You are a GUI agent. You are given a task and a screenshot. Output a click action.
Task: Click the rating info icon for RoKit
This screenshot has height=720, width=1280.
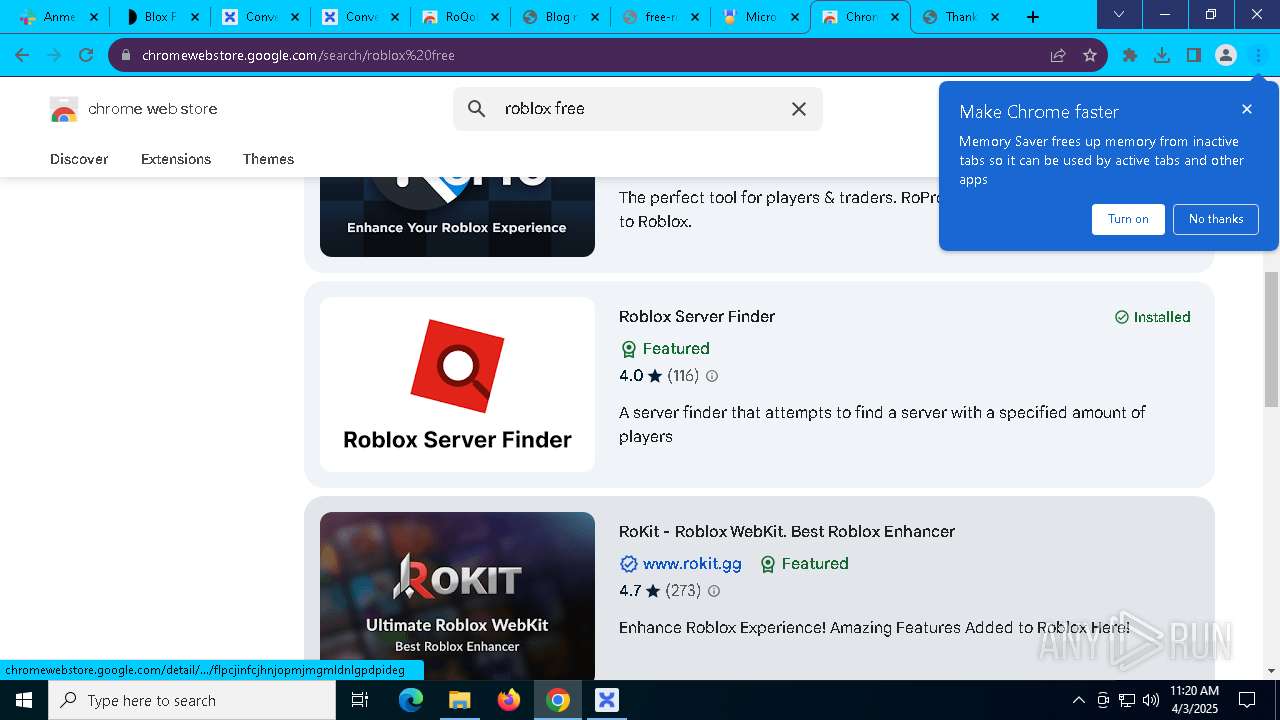[714, 591]
